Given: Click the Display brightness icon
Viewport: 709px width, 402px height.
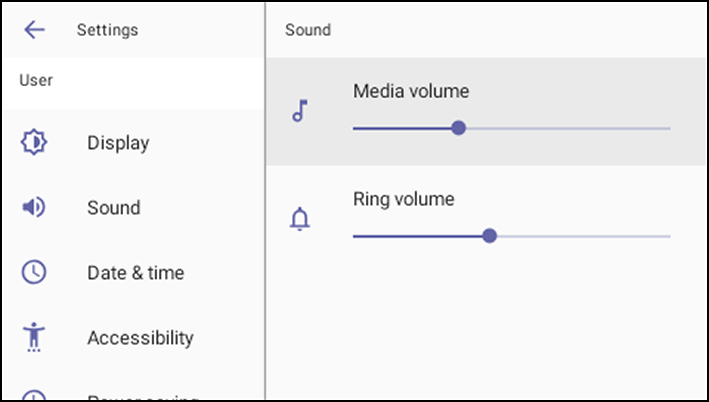Looking at the screenshot, I should pos(34,142).
